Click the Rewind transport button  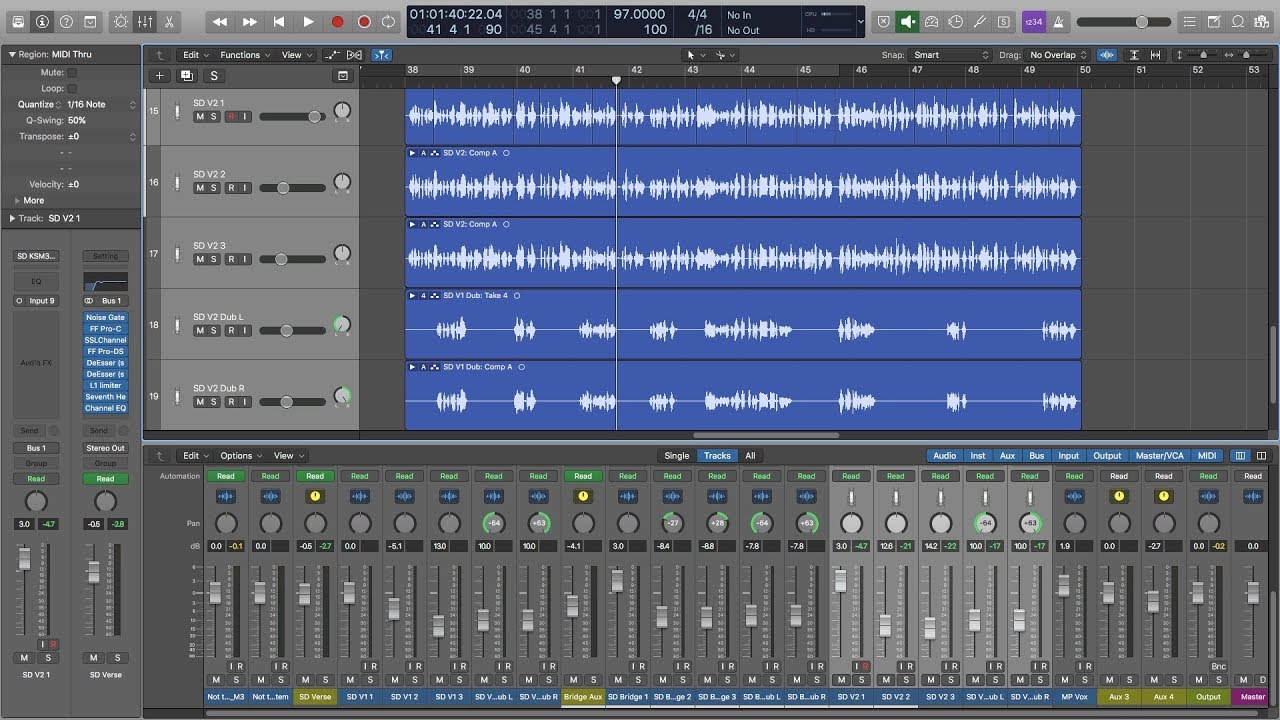click(x=220, y=21)
